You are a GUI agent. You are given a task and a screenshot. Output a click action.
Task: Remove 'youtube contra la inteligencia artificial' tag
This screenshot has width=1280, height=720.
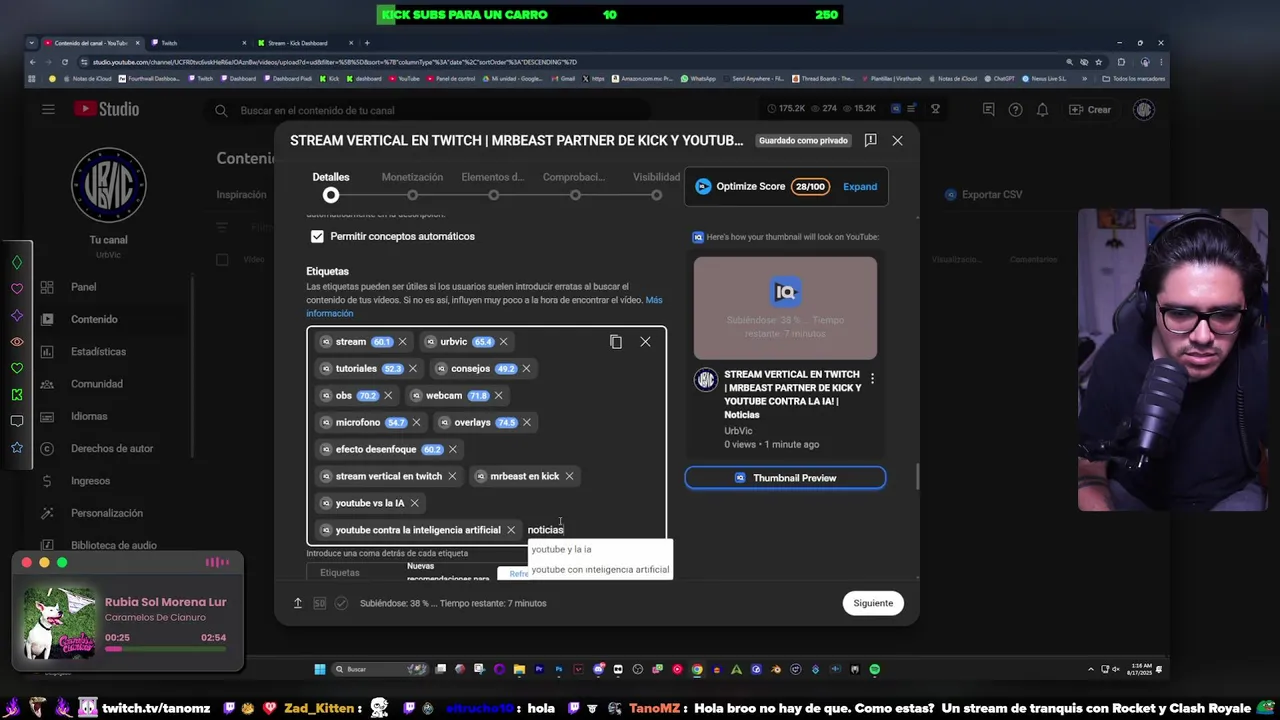point(511,530)
